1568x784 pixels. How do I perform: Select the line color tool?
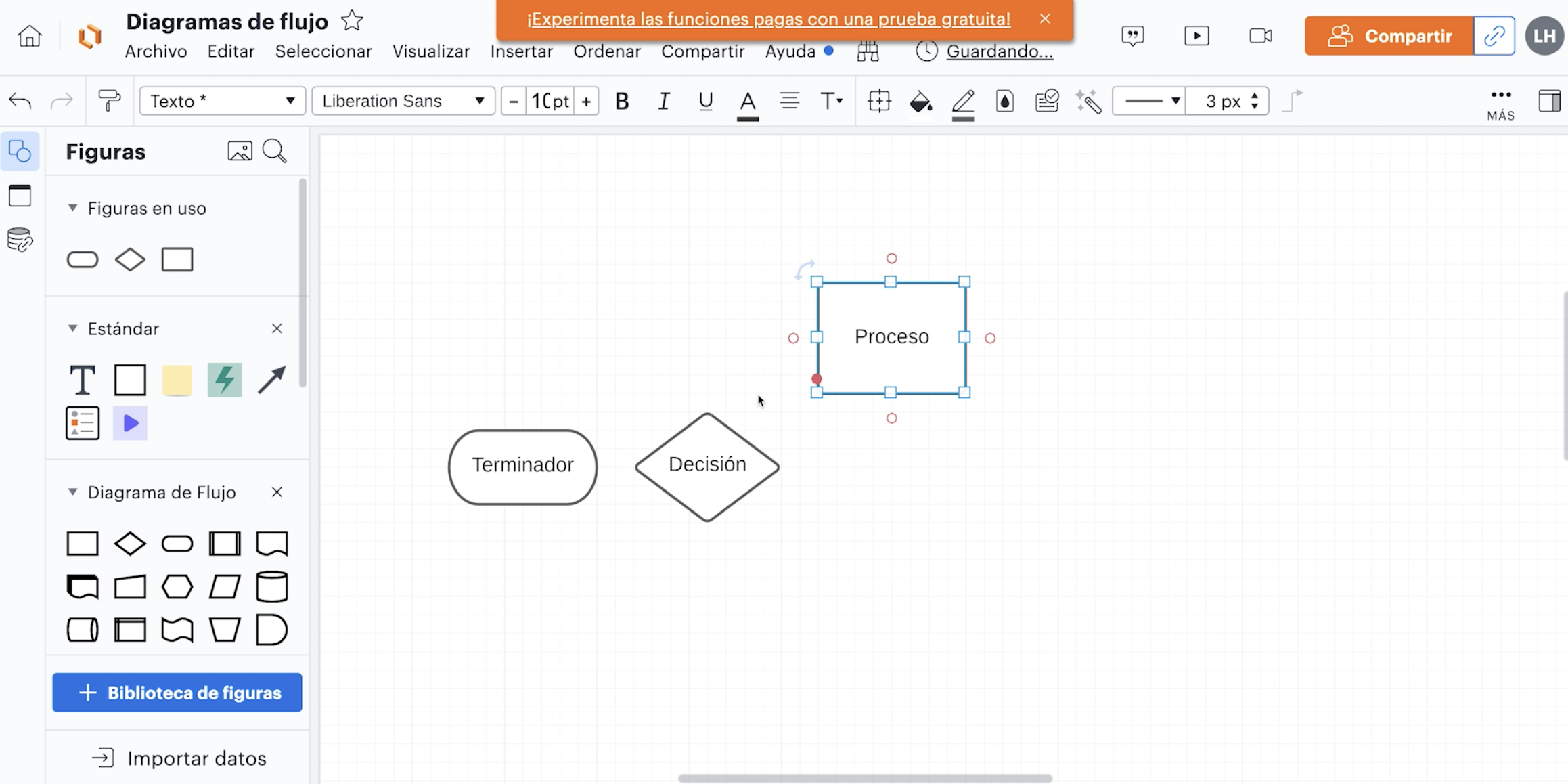pos(962,101)
